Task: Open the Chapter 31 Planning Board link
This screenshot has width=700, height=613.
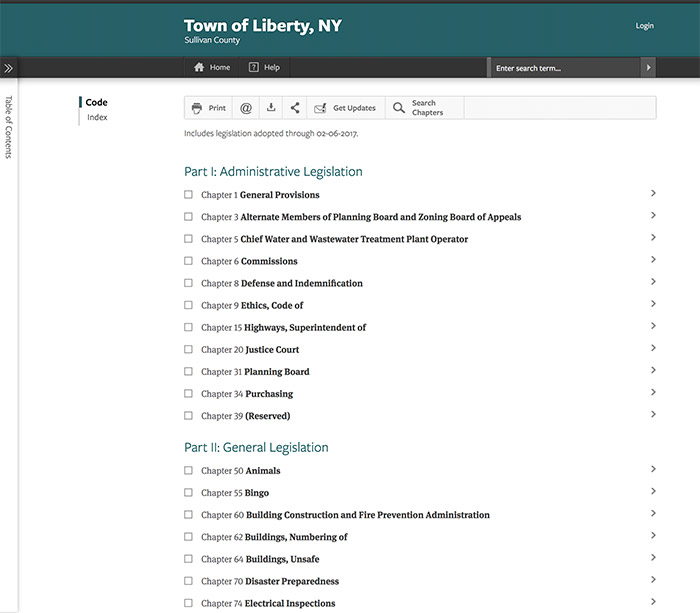Action: [x=276, y=372]
